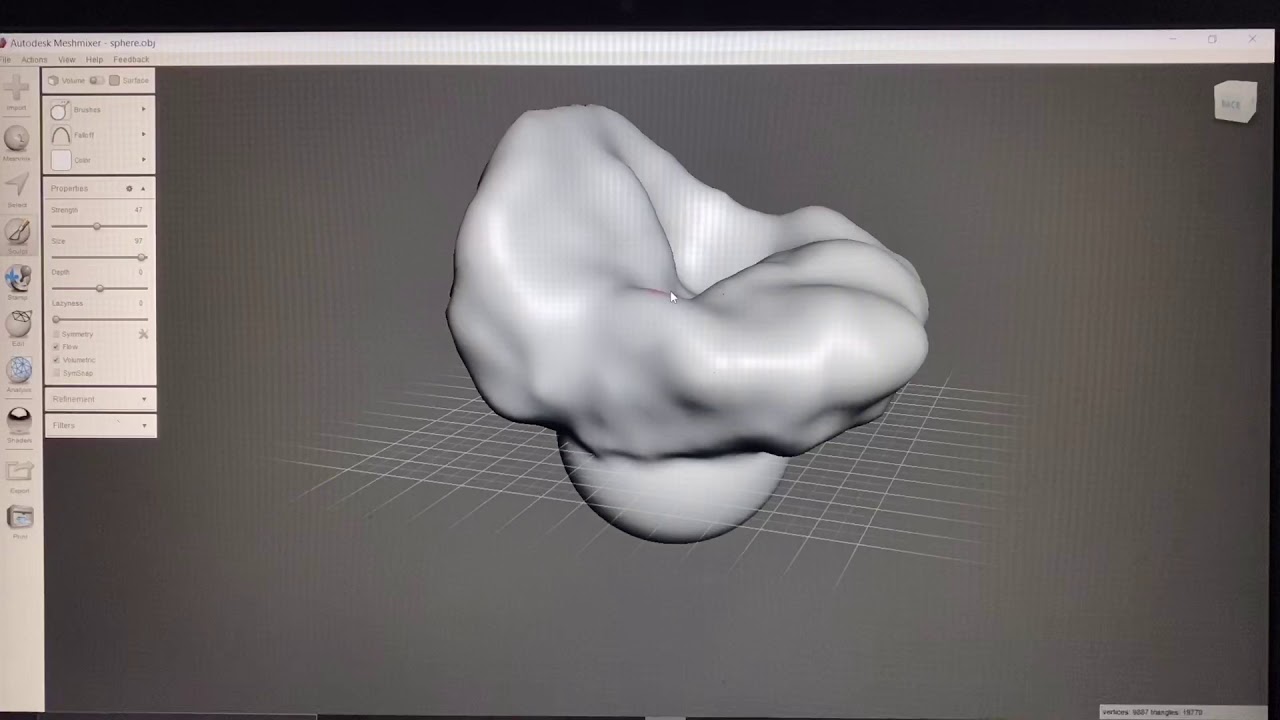1280x720 pixels.
Task: Click the Surface label
Action: point(135,80)
